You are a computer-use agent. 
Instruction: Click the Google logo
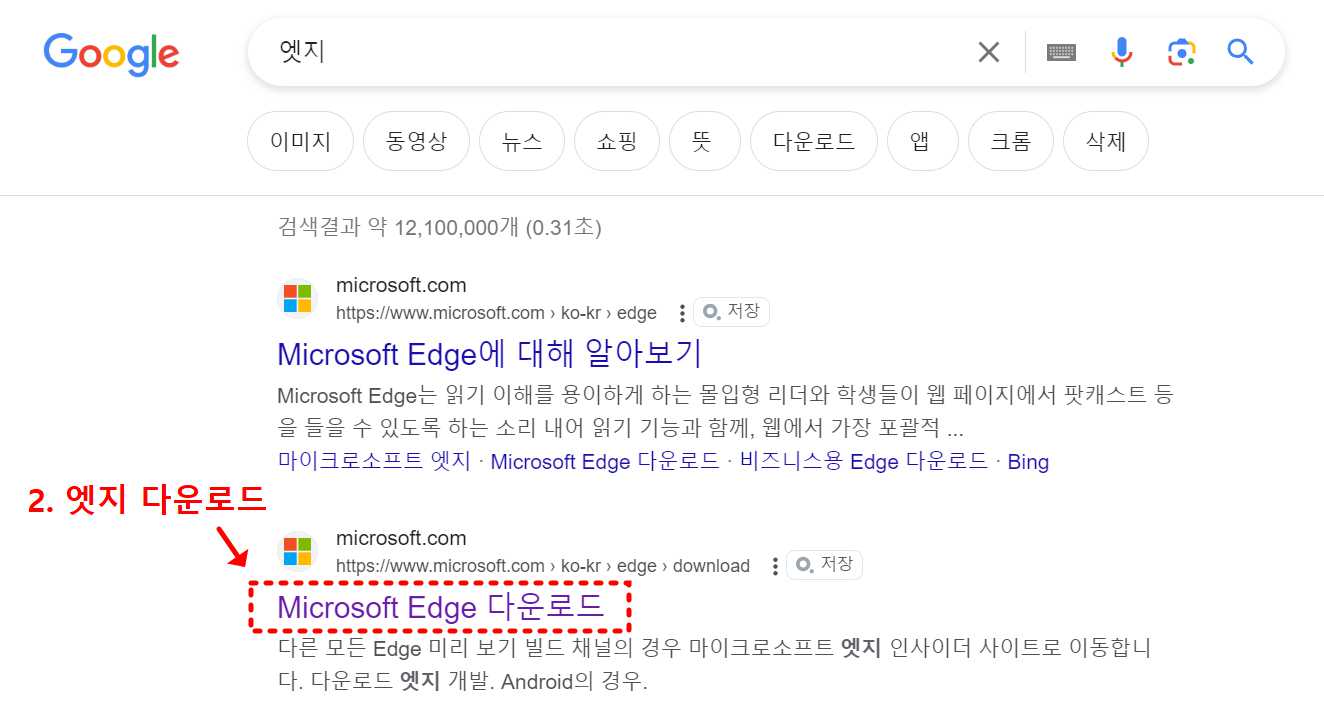coord(111,53)
